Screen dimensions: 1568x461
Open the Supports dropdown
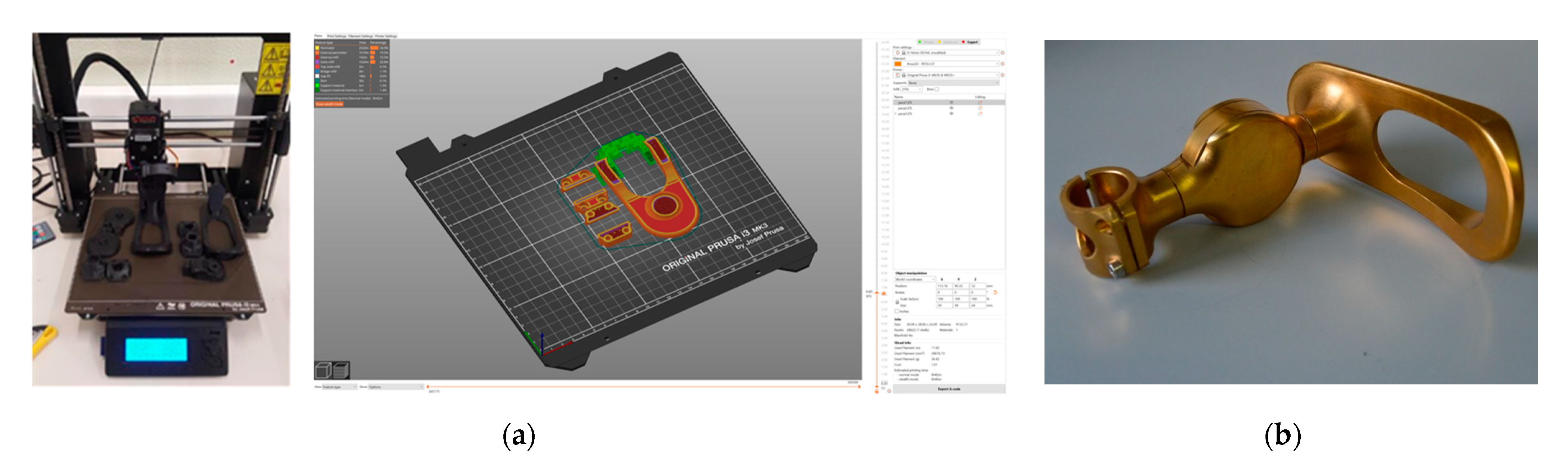tap(953, 83)
